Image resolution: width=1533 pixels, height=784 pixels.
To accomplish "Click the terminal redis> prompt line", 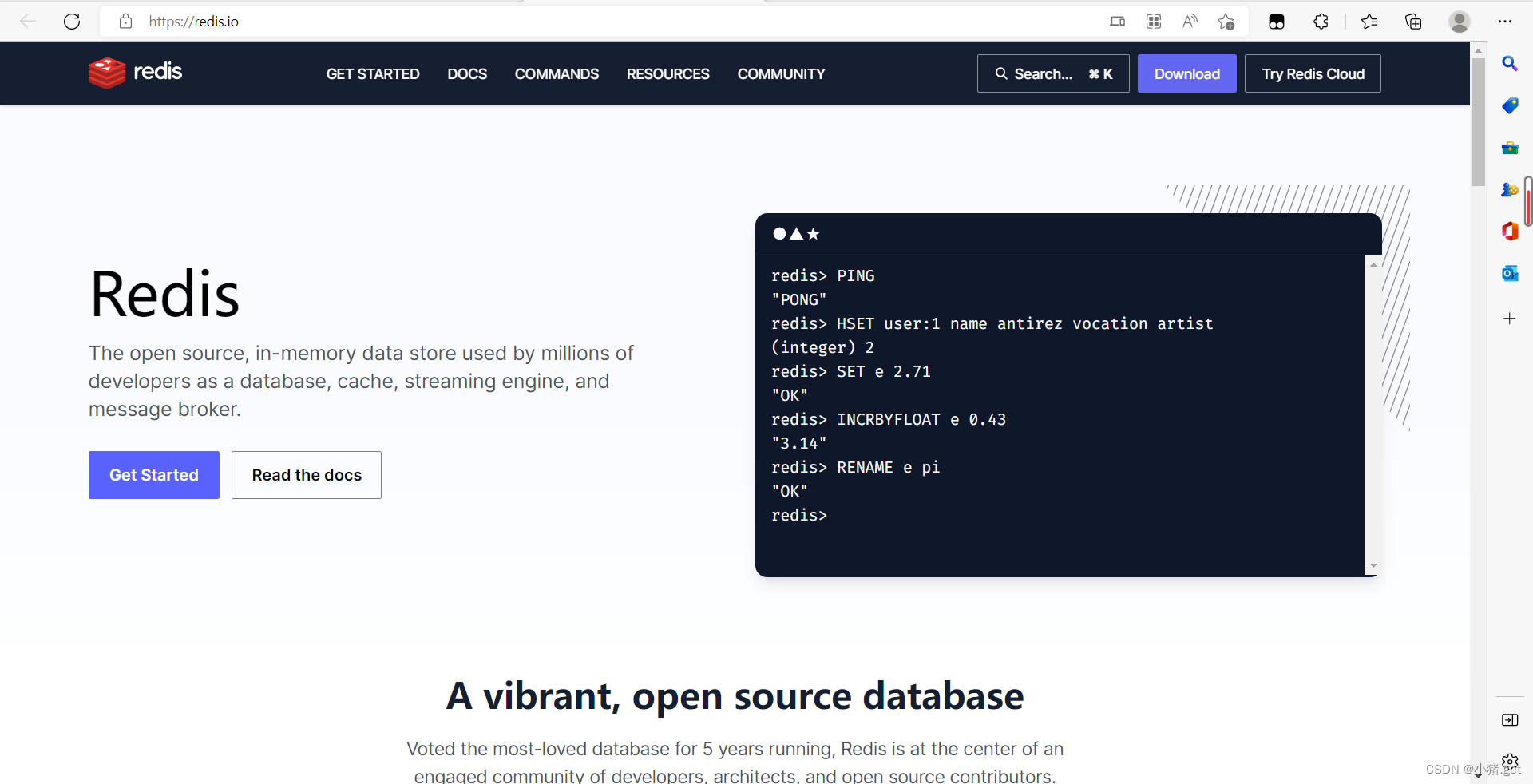I will point(799,515).
